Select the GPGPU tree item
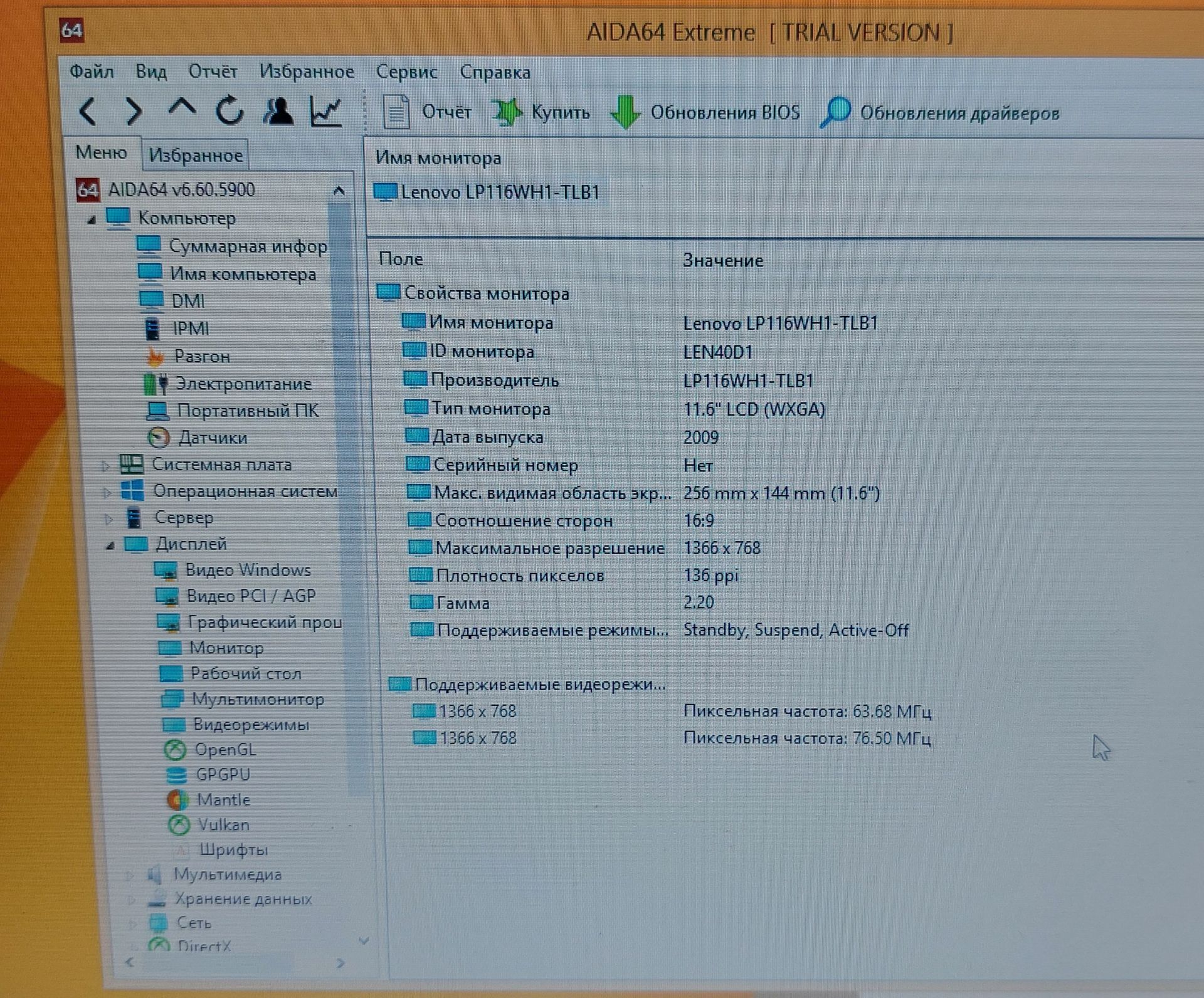The width and height of the screenshot is (1204, 998). click(x=208, y=775)
